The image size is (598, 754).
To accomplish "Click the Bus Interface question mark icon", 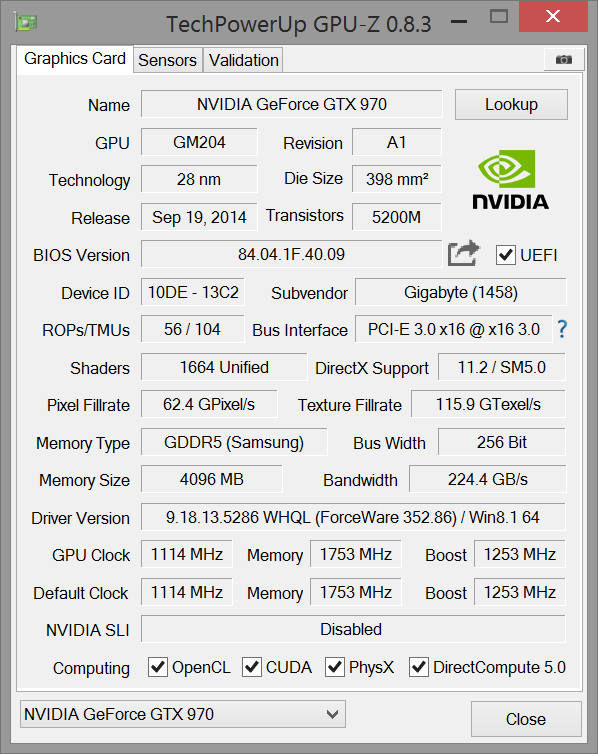I will [562, 329].
